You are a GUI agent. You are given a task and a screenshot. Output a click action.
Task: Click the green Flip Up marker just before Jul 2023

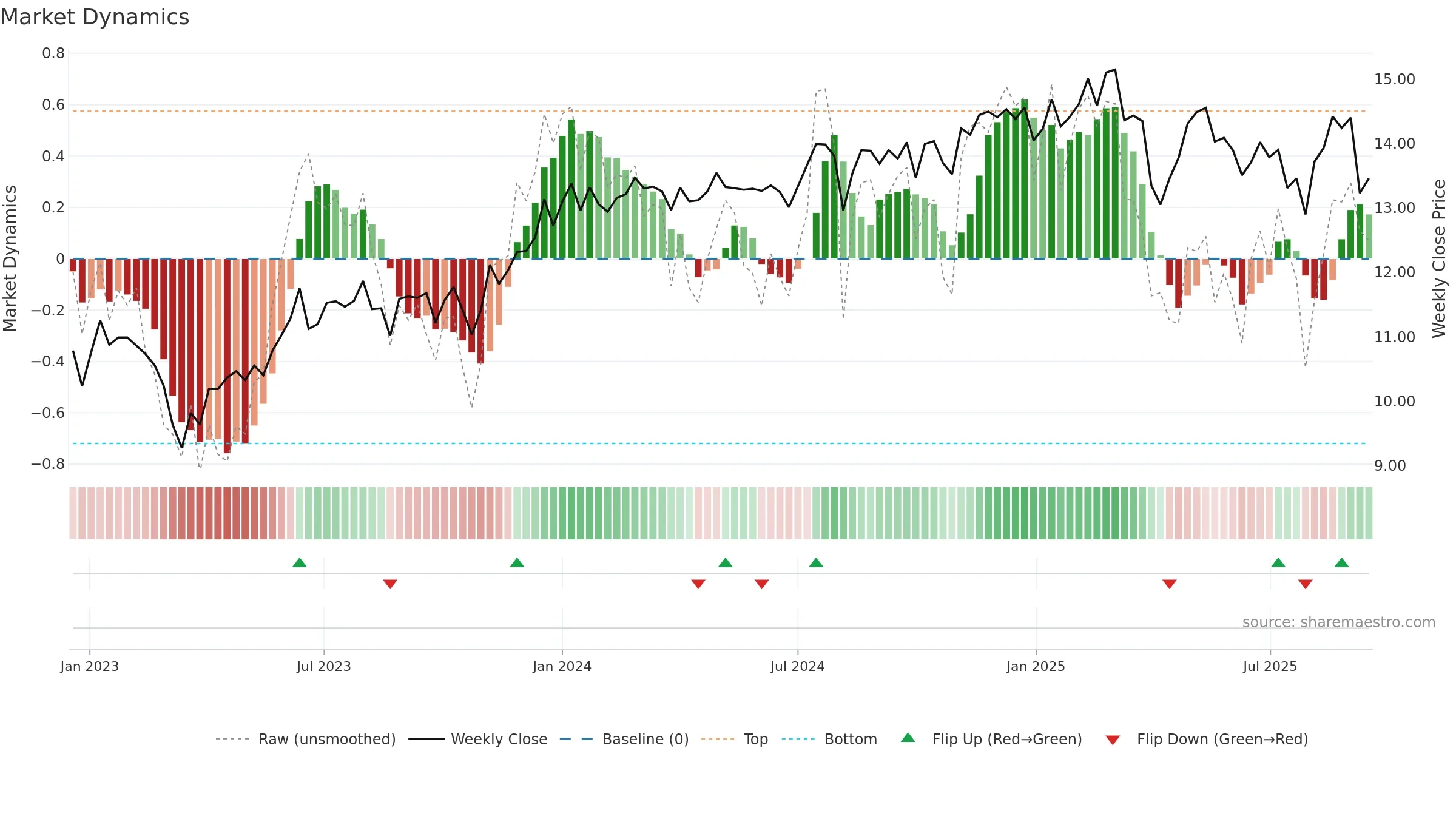click(x=300, y=562)
